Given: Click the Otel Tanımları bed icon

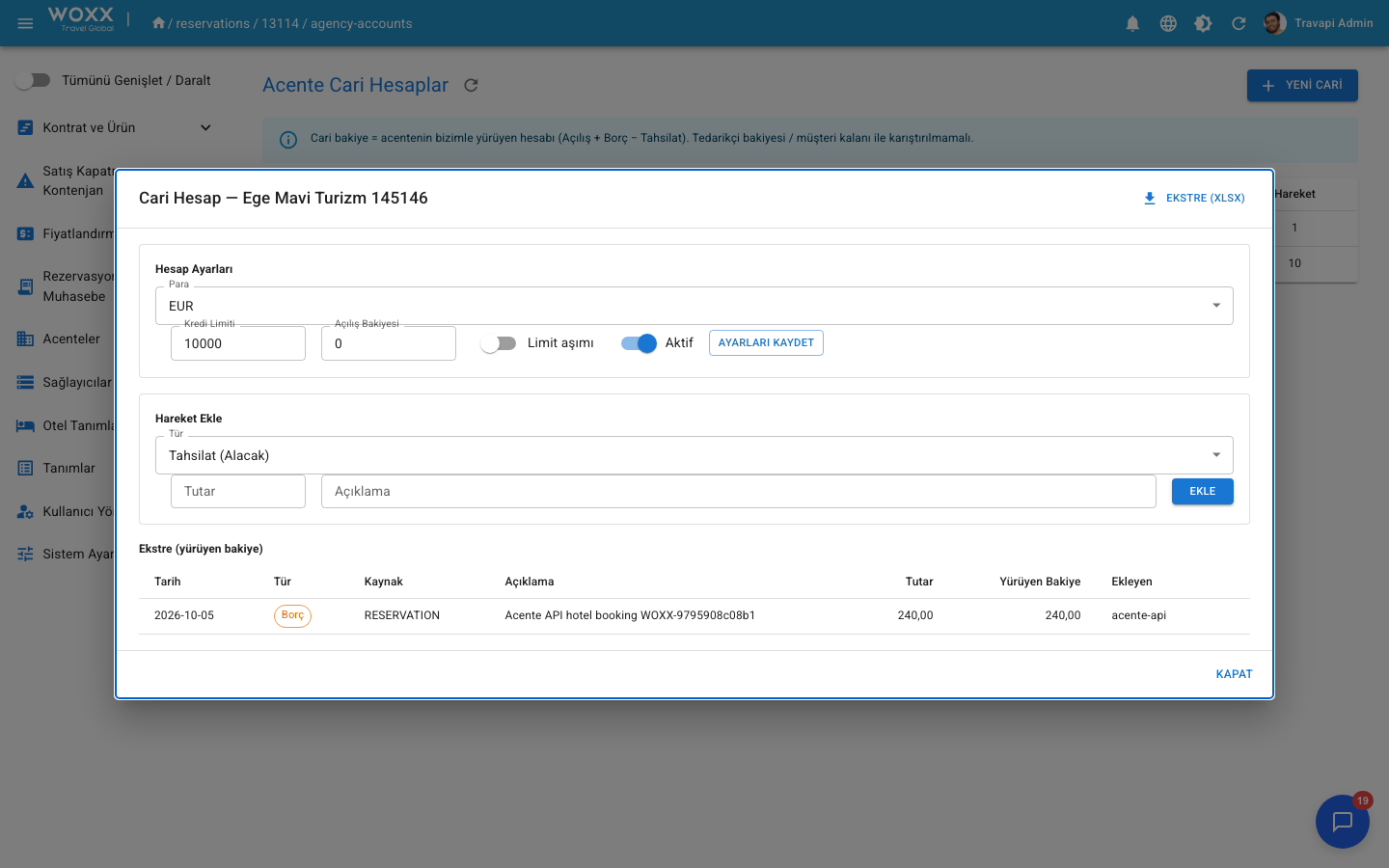Looking at the screenshot, I should [25, 425].
